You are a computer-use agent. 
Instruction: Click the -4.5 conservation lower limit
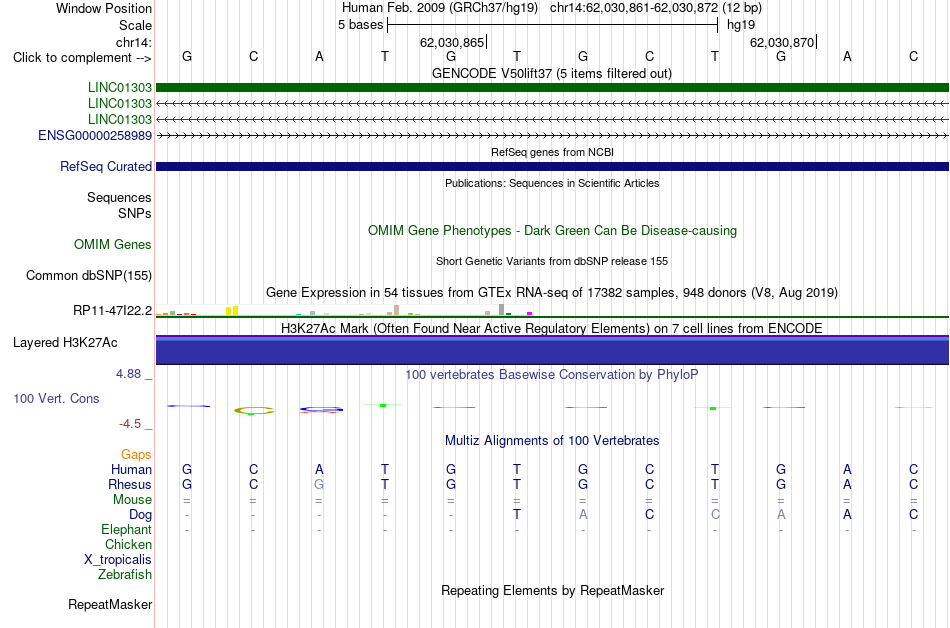coord(130,424)
